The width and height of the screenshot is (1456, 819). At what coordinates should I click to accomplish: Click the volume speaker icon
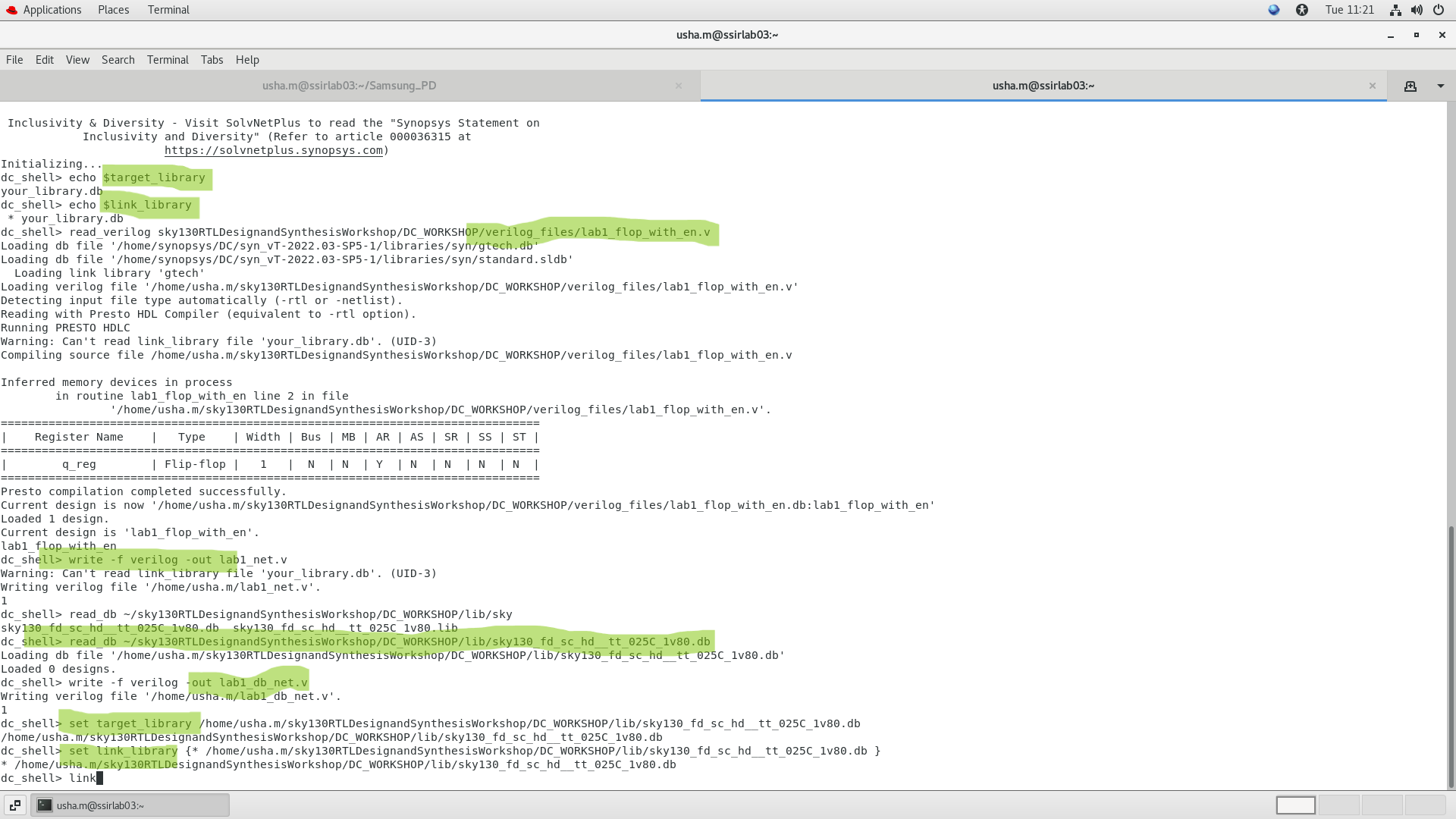click(x=1416, y=10)
